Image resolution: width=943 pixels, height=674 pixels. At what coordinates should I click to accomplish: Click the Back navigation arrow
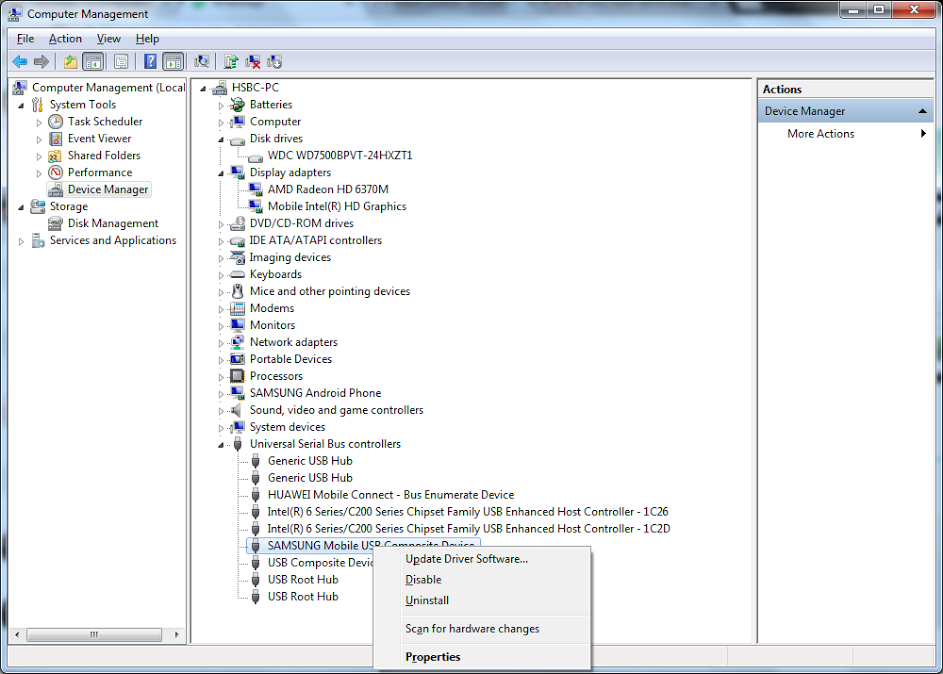pyautogui.click(x=19, y=61)
